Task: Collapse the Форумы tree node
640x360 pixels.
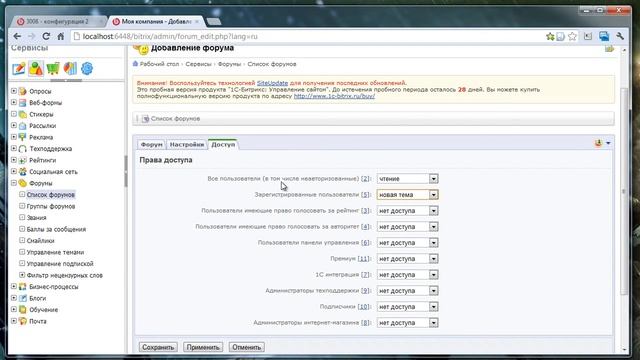Action: coord(14,183)
